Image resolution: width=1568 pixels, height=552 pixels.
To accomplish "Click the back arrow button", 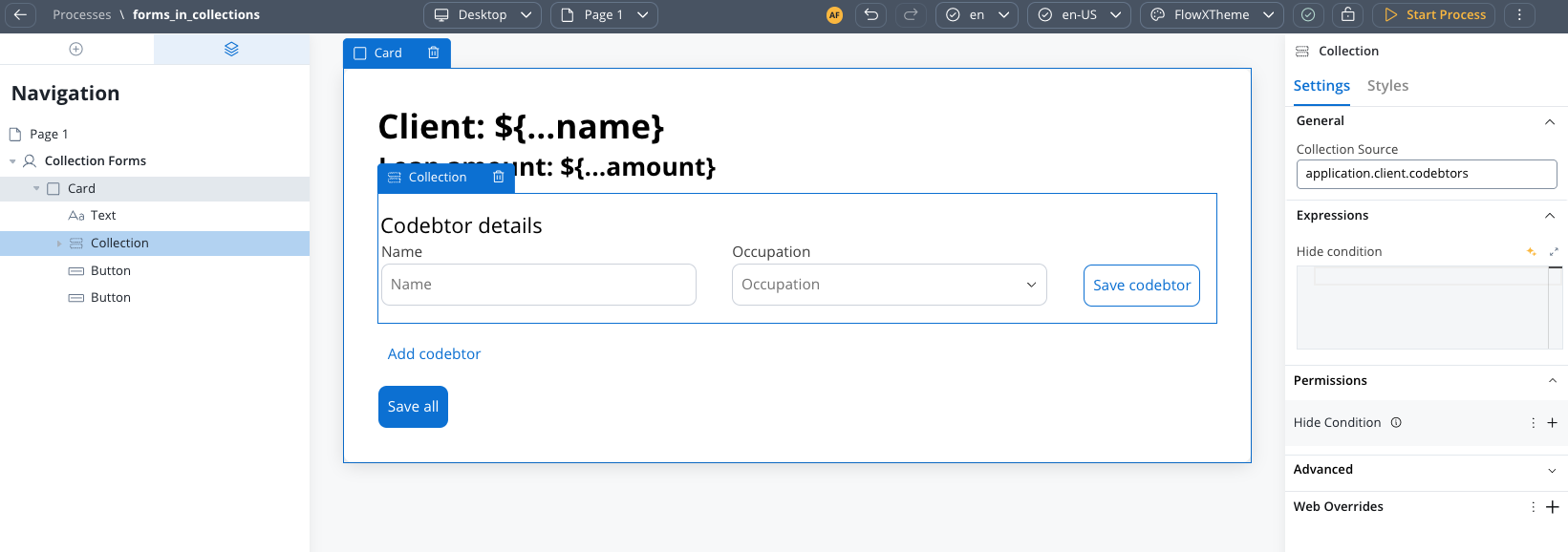I will [20, 14].
